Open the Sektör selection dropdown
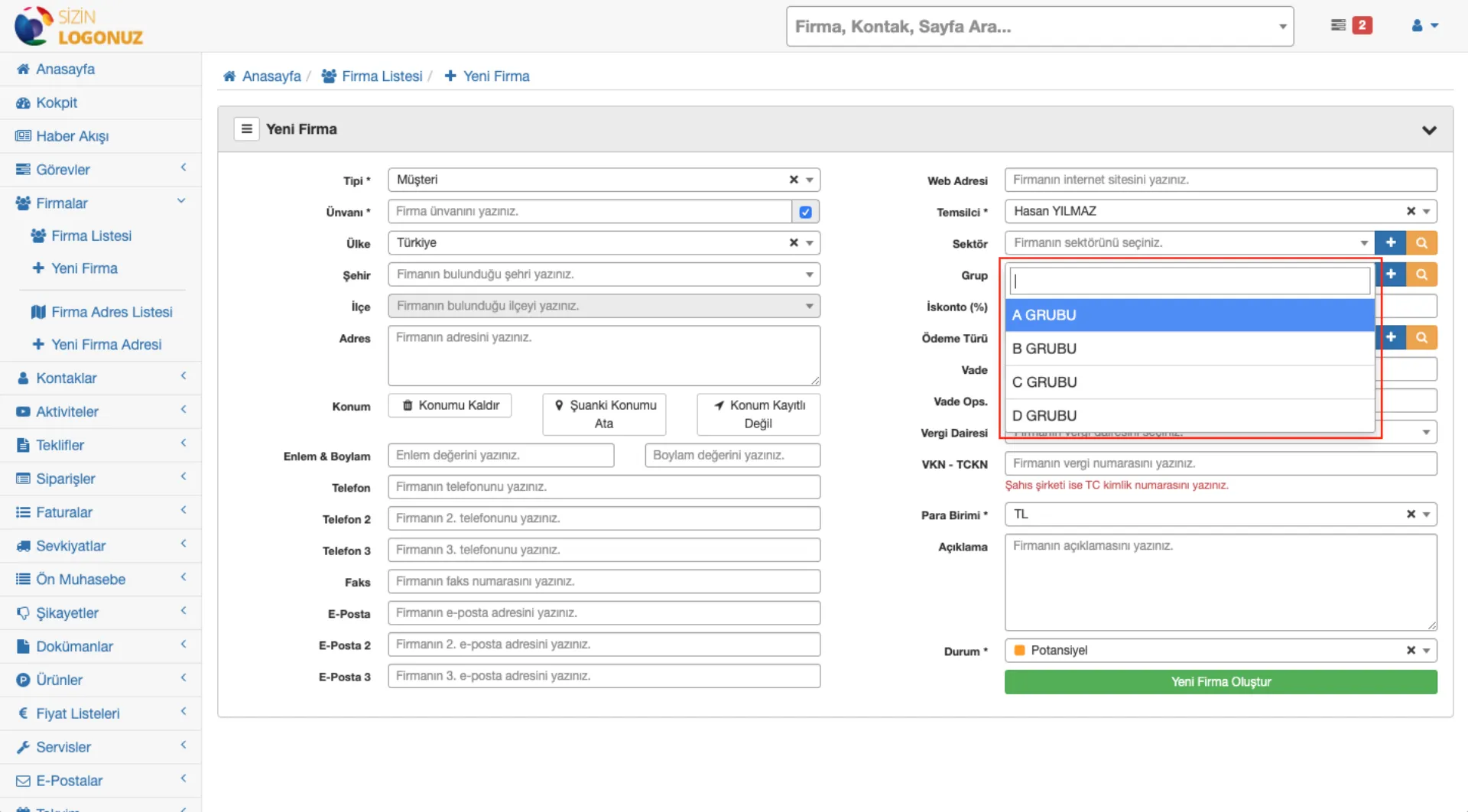Image resolution: width=1468 pixels, height=812 pixels. [1190, 242]
